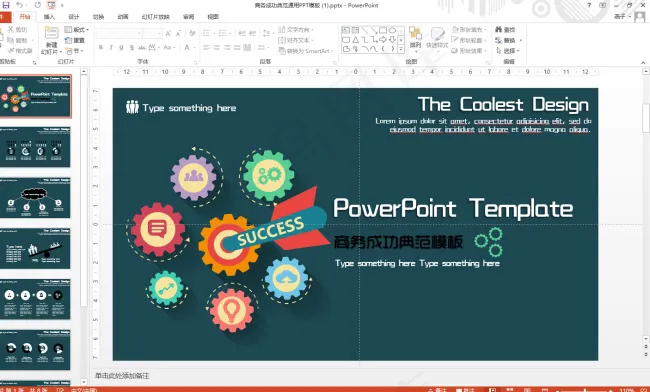650x392 pixels.
Task: Toggle Italic formatting button
Action: point(111,48)
